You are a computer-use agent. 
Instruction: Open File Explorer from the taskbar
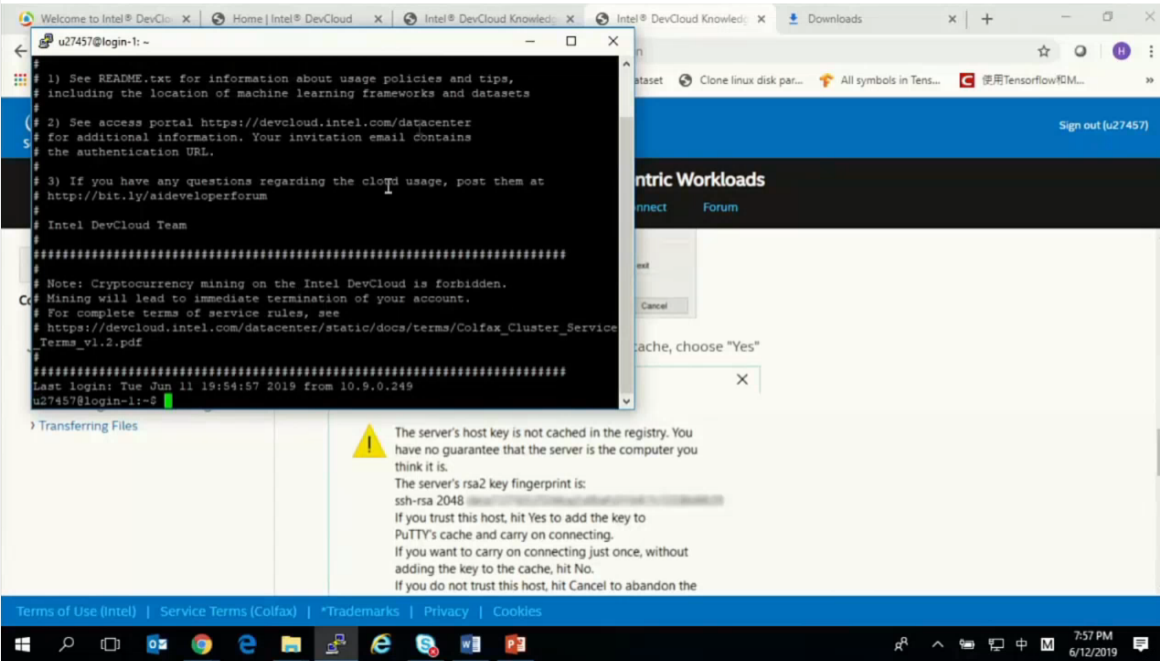point(291,645)
